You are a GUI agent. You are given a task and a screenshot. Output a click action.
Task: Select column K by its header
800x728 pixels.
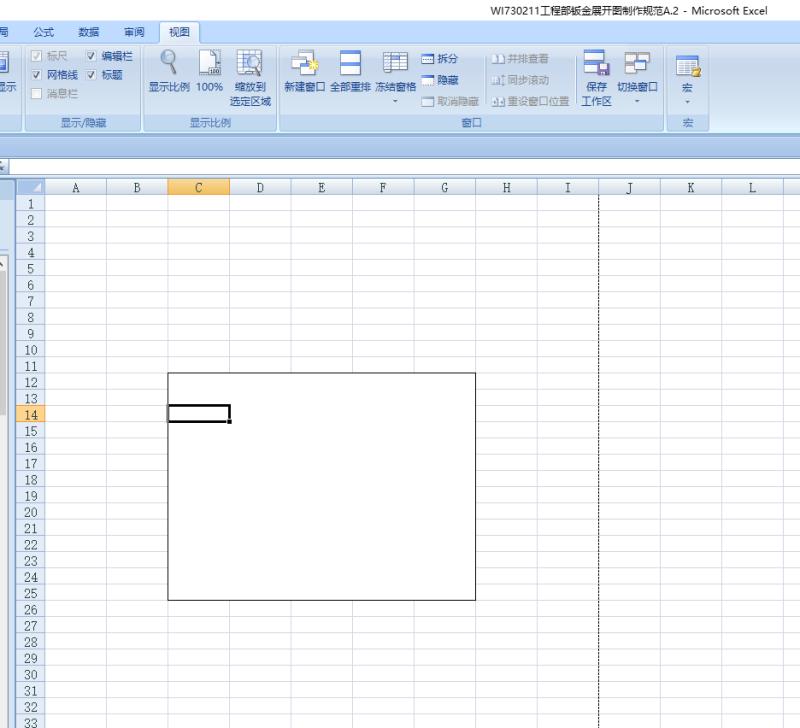point(691,187)
